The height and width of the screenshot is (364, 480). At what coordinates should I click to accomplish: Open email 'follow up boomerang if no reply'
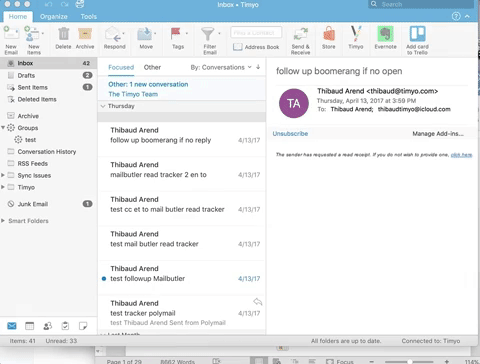[x=182, y=139]
